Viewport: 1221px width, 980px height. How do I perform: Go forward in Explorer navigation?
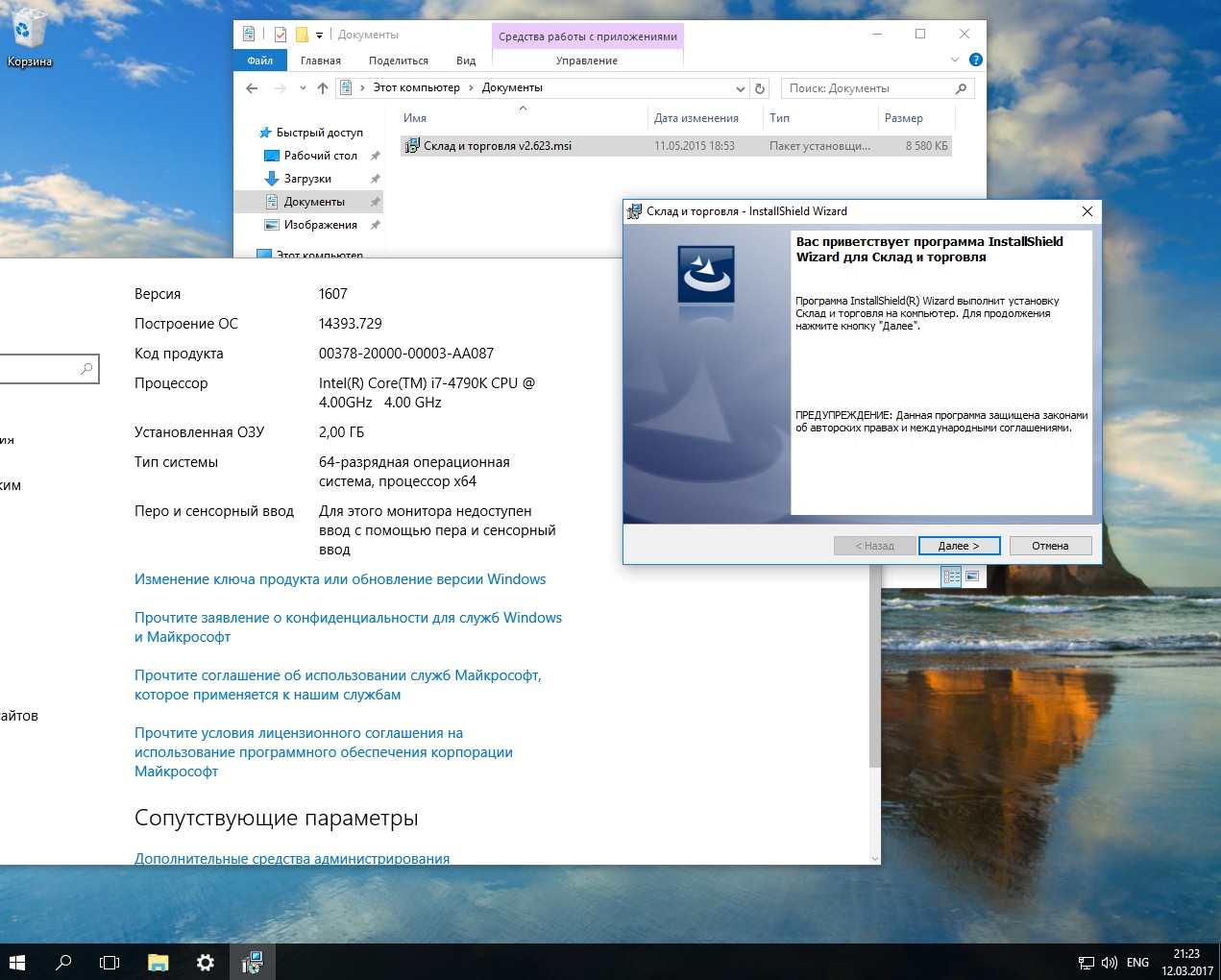(281, 88)
